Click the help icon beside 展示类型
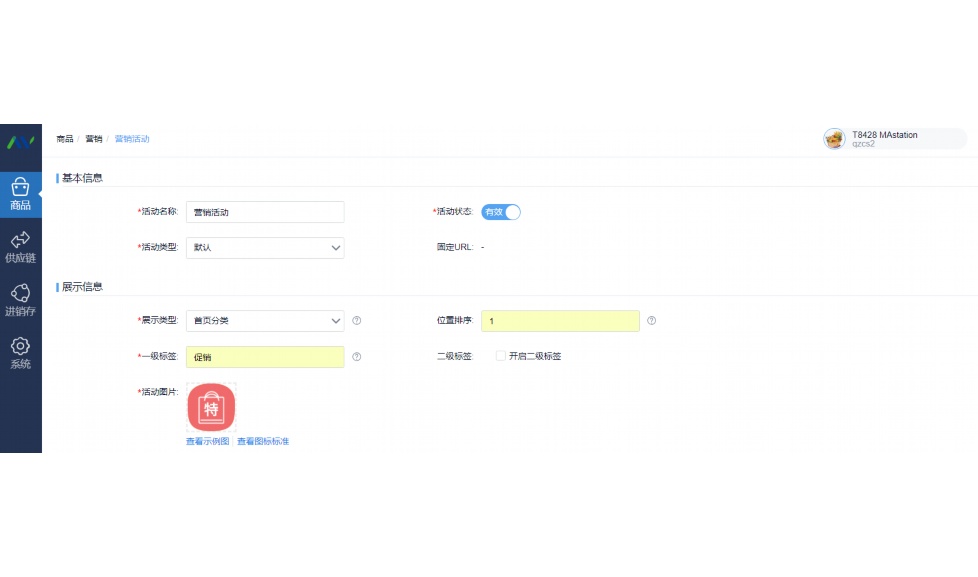Viewport: 978px width, 577px height. coord(357,321)
